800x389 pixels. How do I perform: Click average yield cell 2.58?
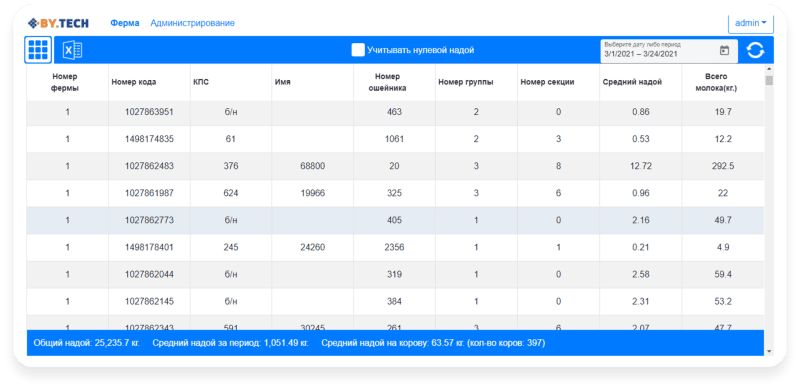640,275
